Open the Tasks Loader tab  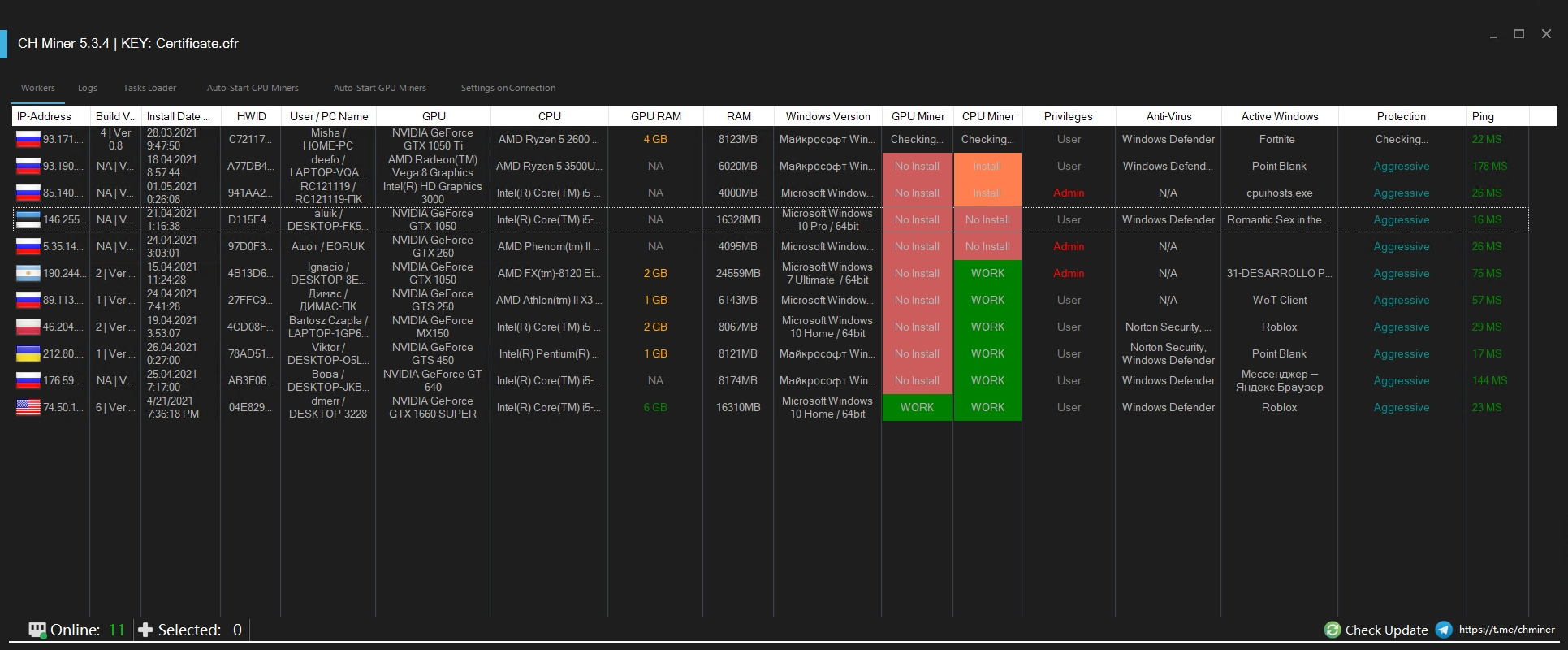(x=149, y=88)
